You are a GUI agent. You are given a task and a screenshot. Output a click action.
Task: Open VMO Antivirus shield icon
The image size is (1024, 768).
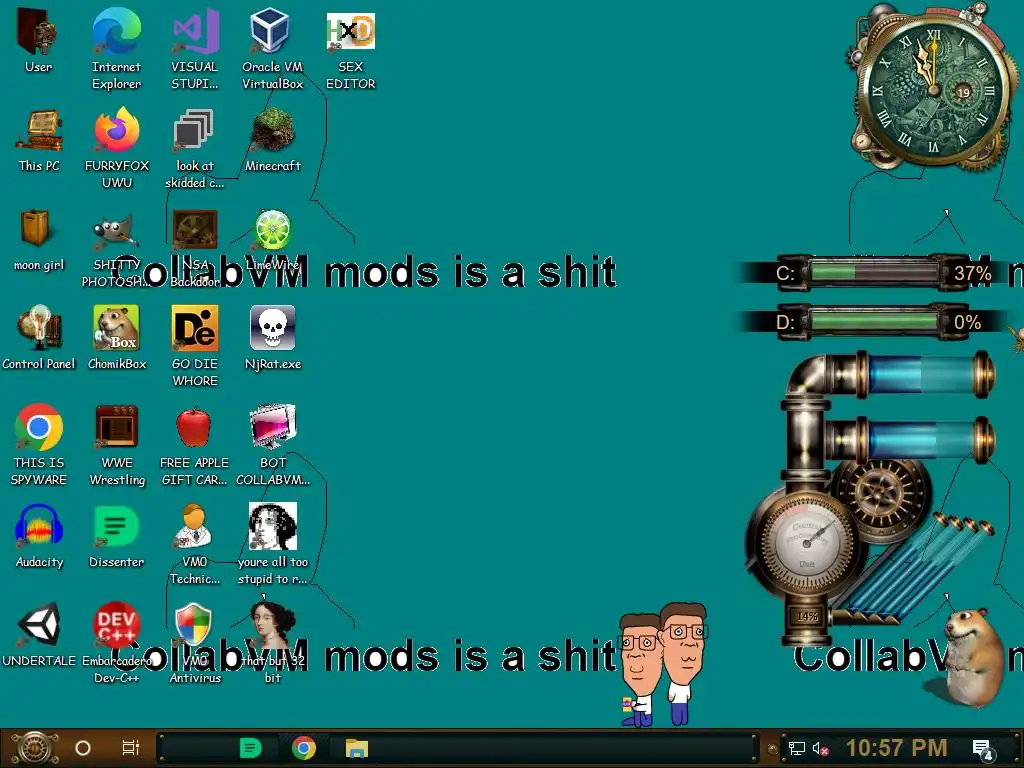(195, 643)
